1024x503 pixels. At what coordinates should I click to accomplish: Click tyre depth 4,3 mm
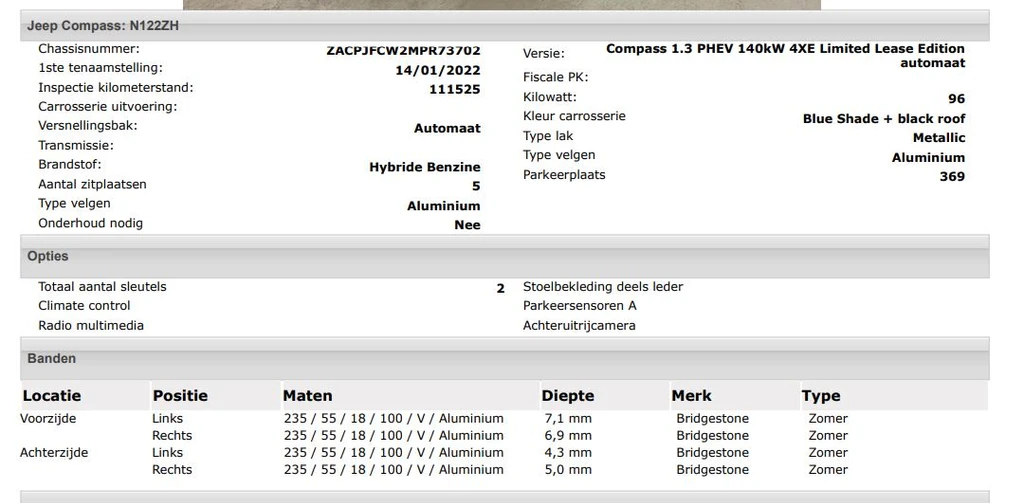(568, 453)
